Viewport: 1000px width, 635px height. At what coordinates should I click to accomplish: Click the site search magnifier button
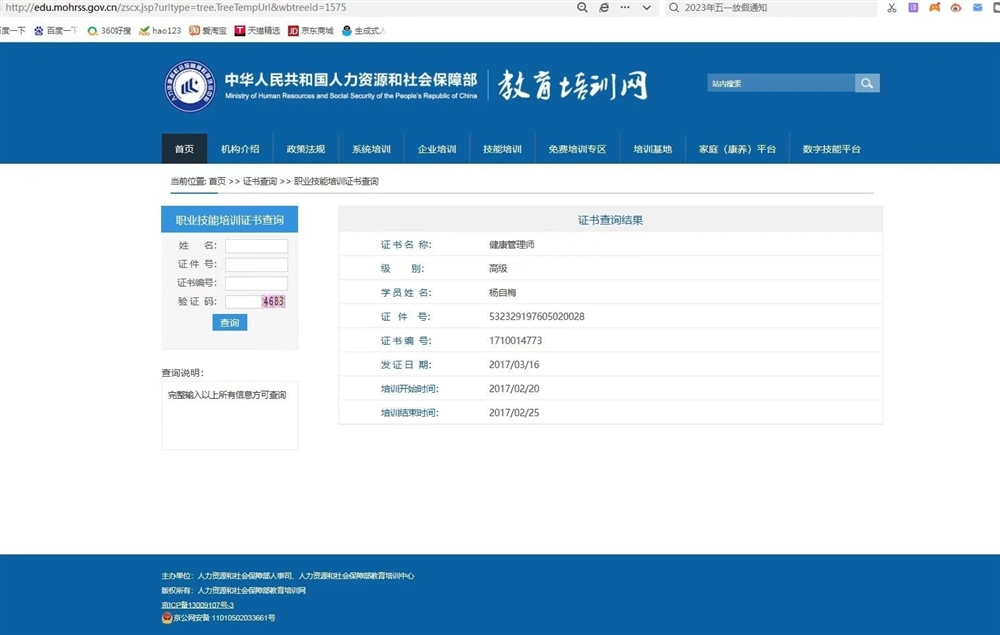pyautogui.click(x=867, y=83)
